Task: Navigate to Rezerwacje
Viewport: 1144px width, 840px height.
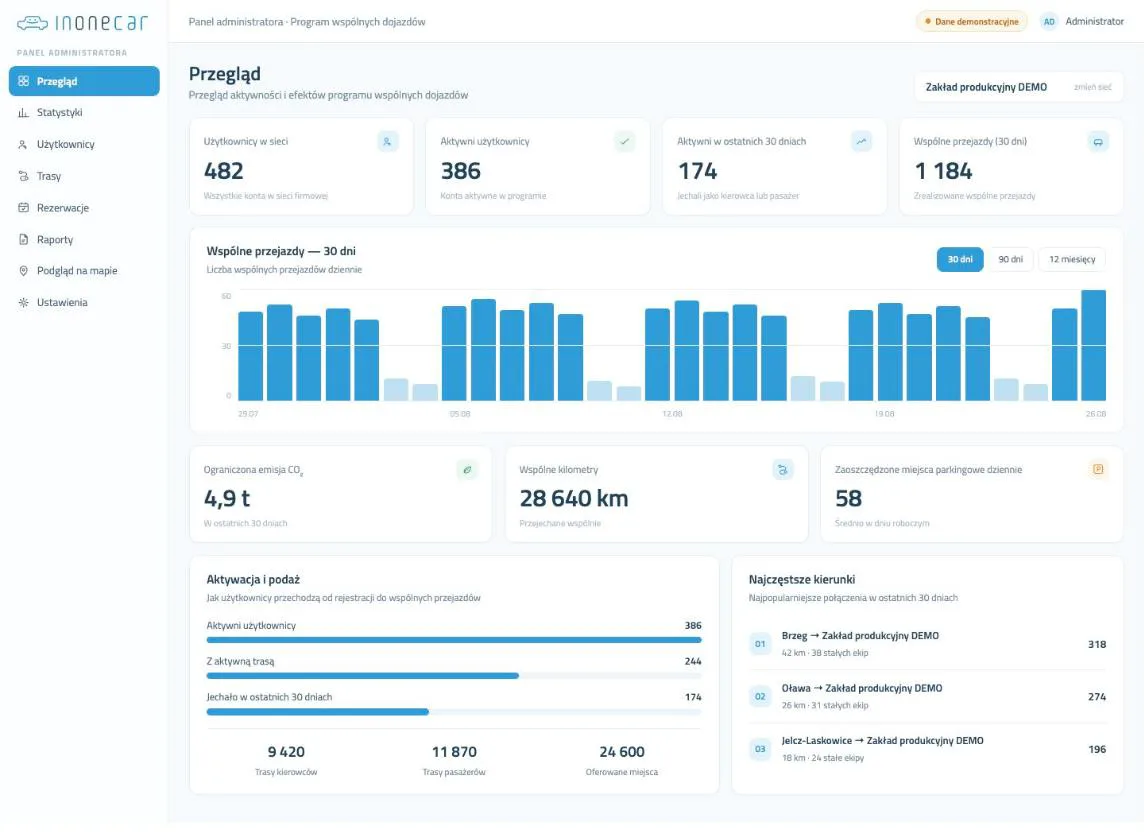Action: [x=84, y=208]
